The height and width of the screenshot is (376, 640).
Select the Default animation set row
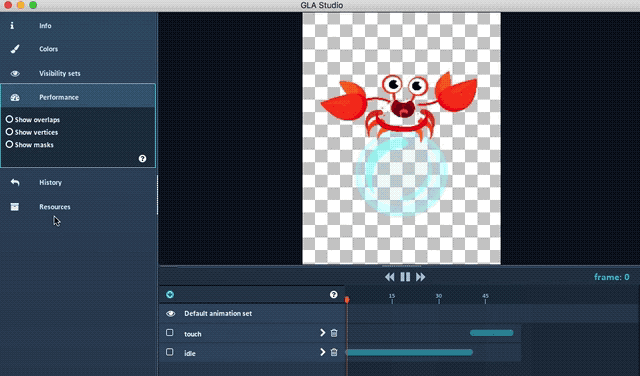coord(252,314)
